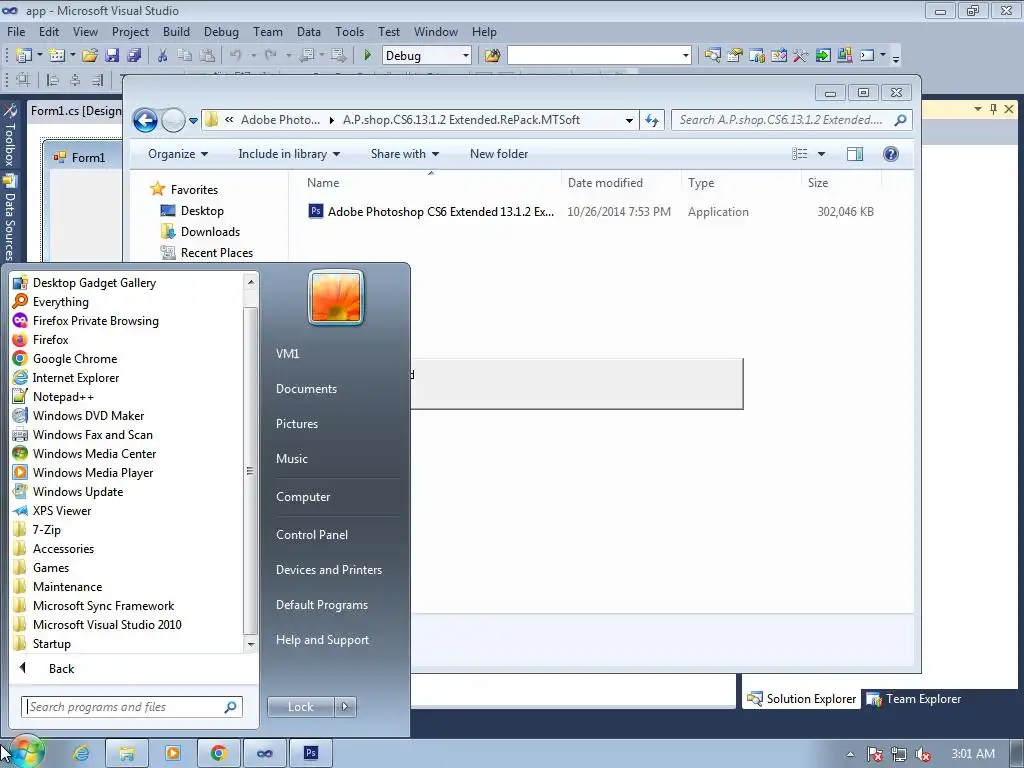Open the Share with dropdown
The width and height of the screenshot is (1024, 768).
click(404, 154)
